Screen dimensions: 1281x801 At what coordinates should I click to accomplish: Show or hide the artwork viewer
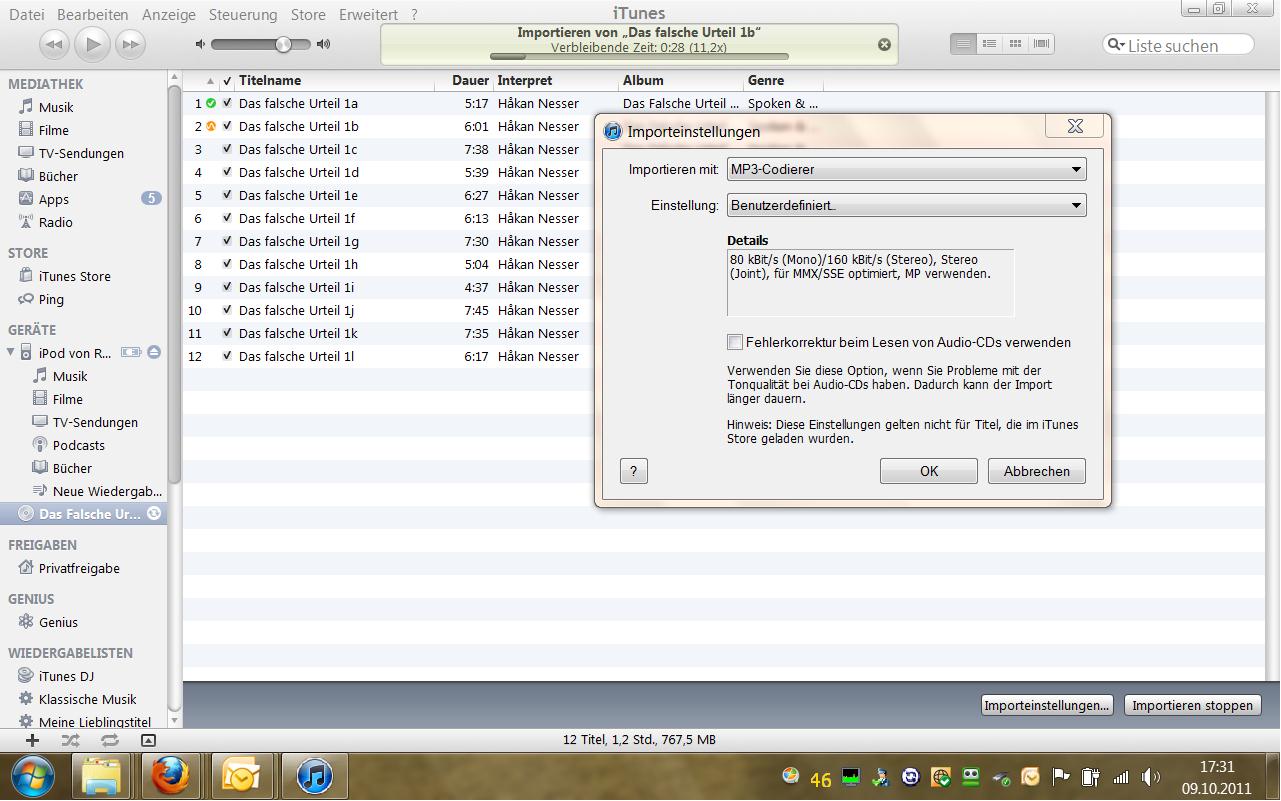coord(148,740)
